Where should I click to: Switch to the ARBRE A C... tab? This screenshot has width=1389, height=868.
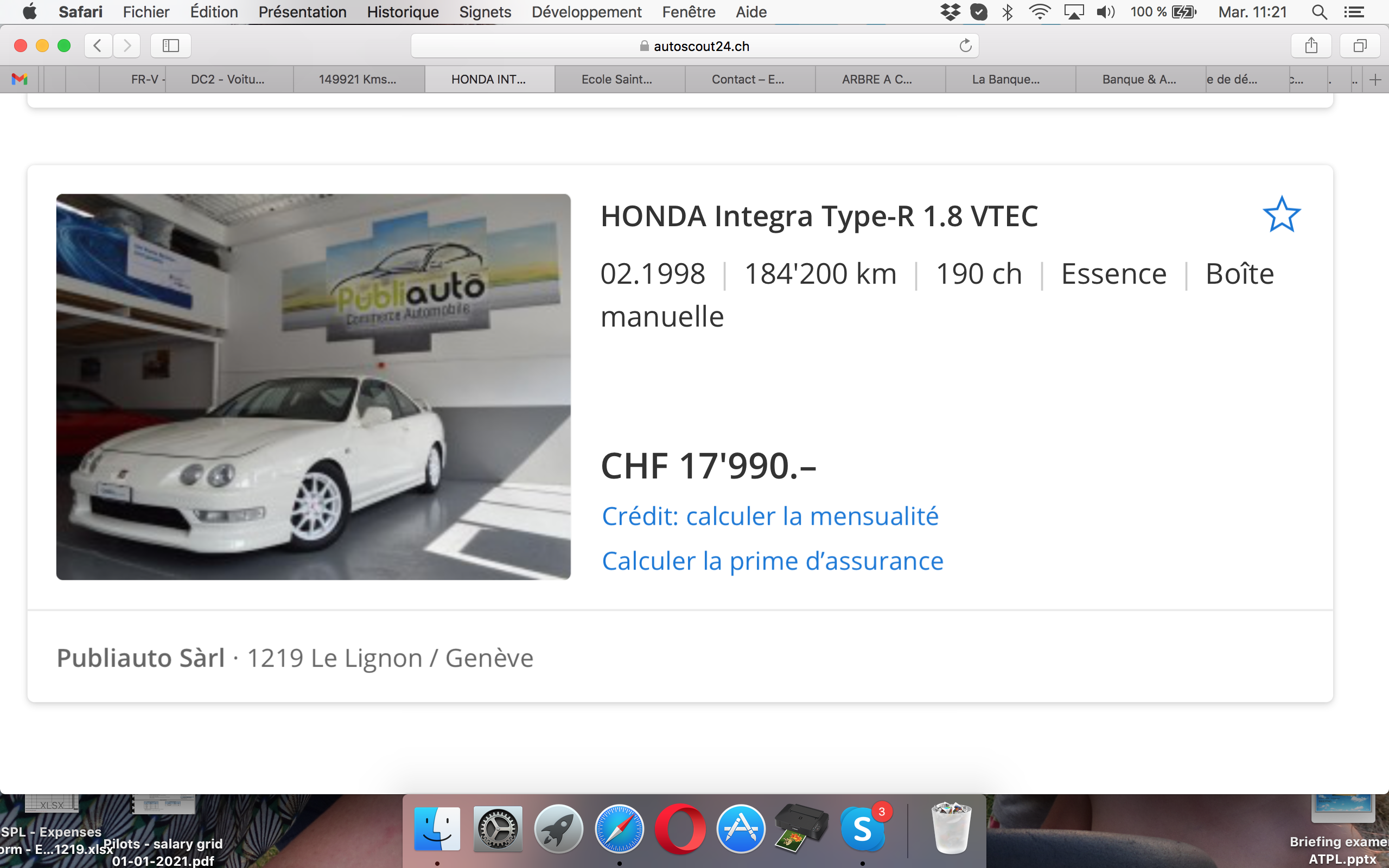(879, 80)
